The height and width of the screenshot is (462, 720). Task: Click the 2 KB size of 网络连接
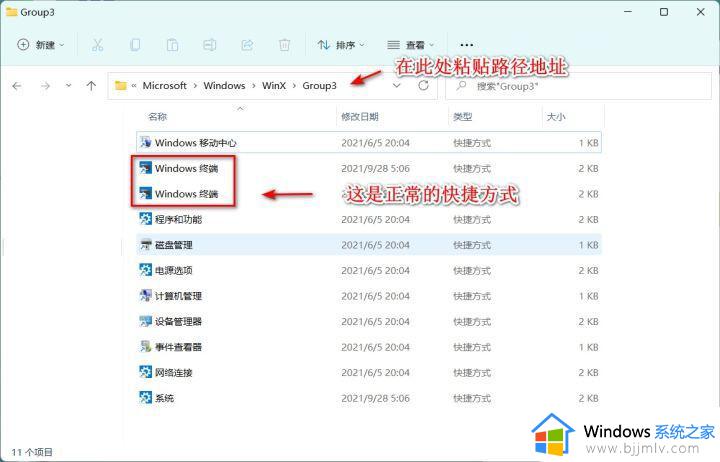pos(588,372)
